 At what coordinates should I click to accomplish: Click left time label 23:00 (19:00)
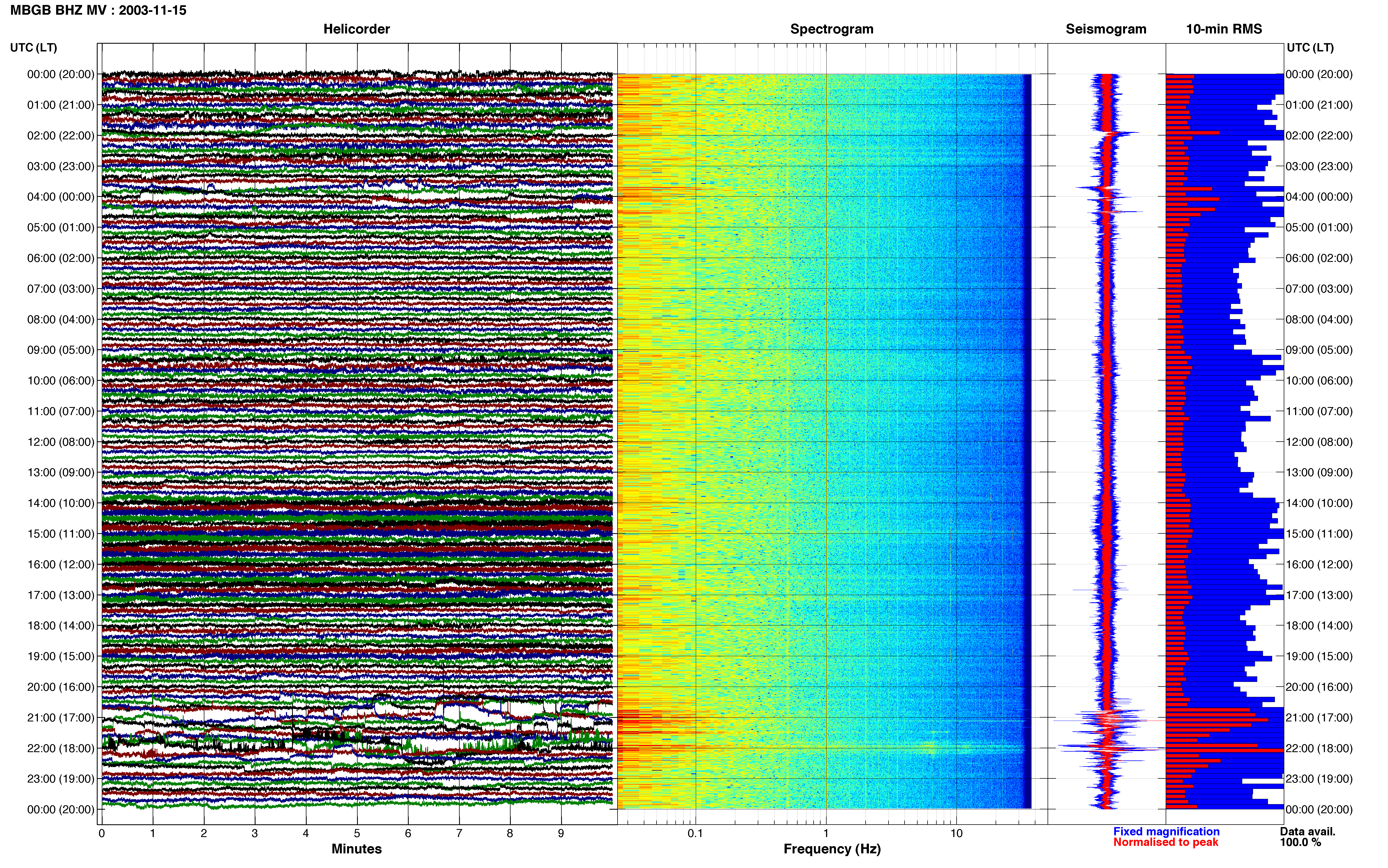pos(61,779)
